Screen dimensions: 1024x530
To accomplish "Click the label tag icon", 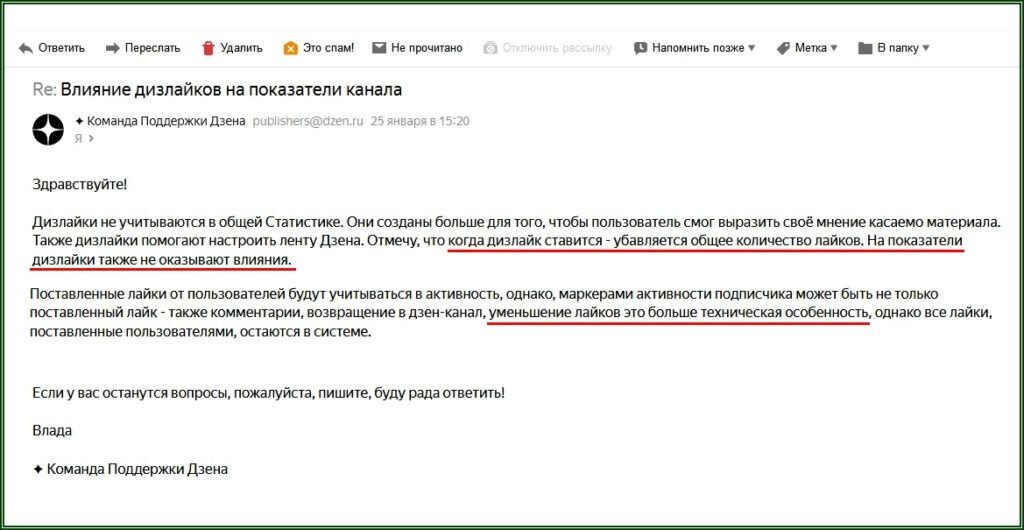I will click(783, 48).
